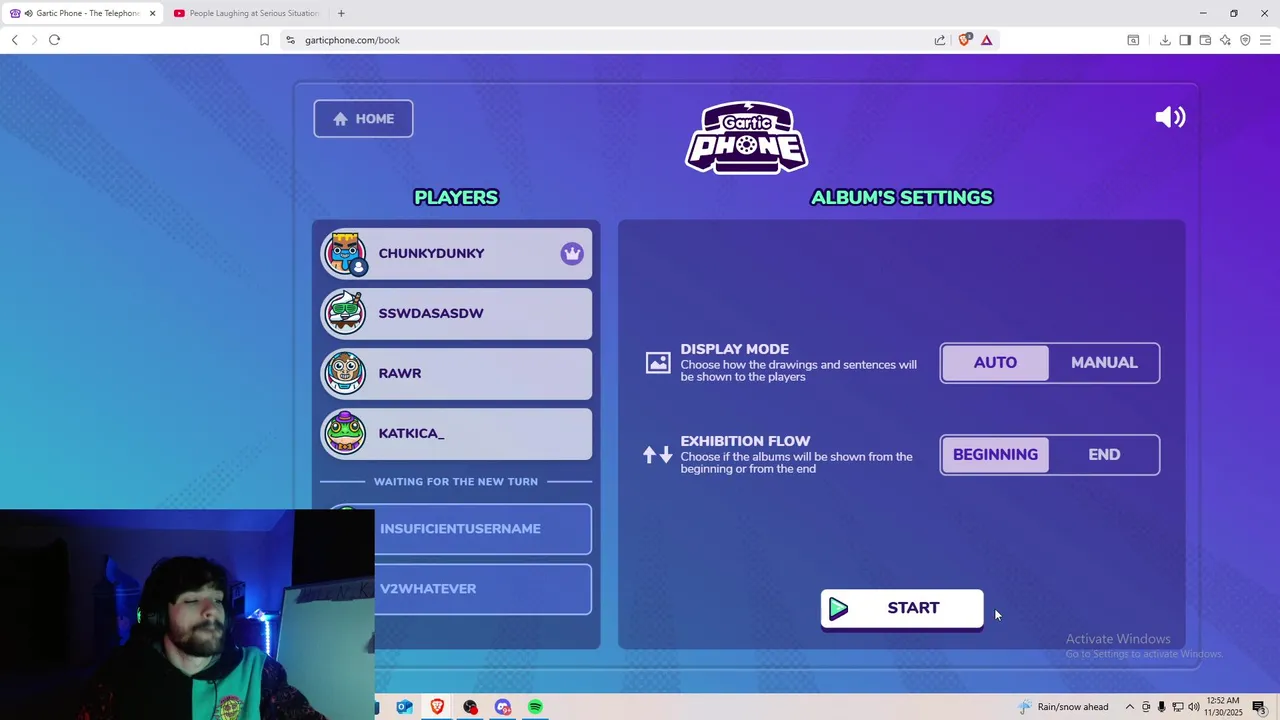This screenshot has height=720, width=1280.
Task: Open browser downloads
Action: (x=1165, y=40)
